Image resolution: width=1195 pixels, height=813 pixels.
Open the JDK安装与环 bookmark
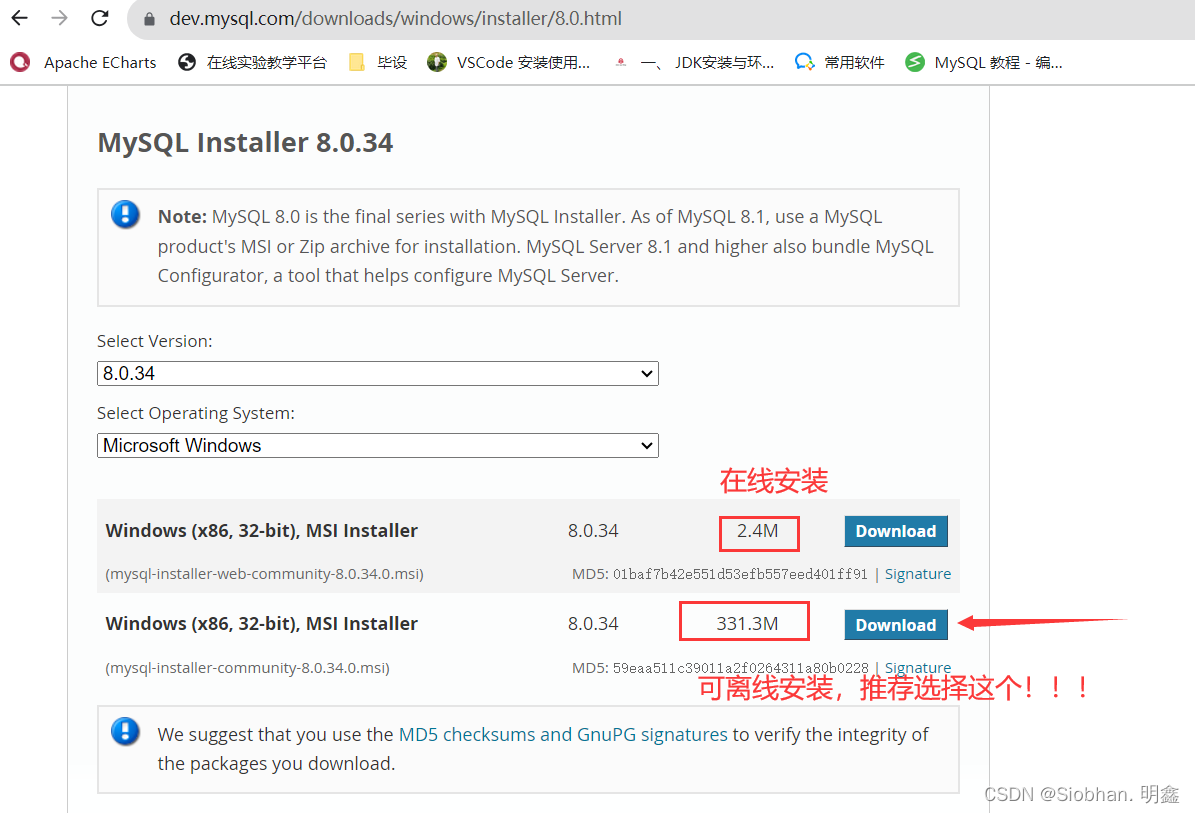click(694, 62)
